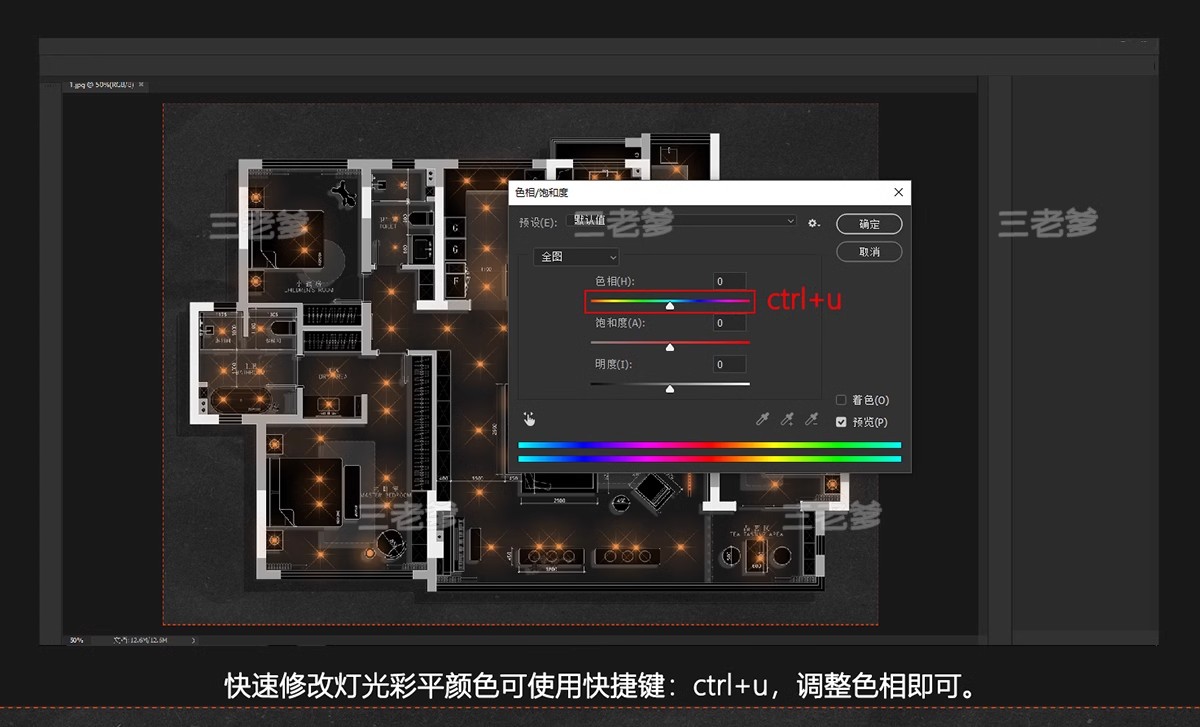
Task: Select the subtract-from-sample eyedropper tool
Action: [x=812, y=419]
